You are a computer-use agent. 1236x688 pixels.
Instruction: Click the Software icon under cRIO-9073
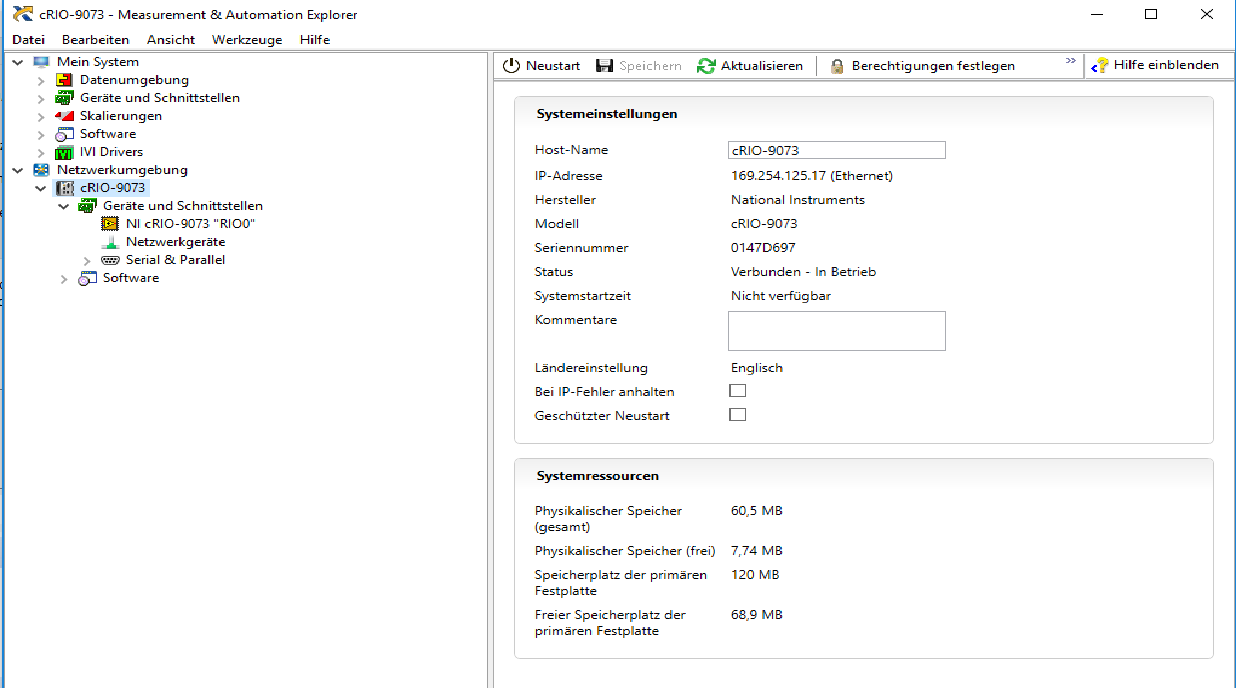87,278
